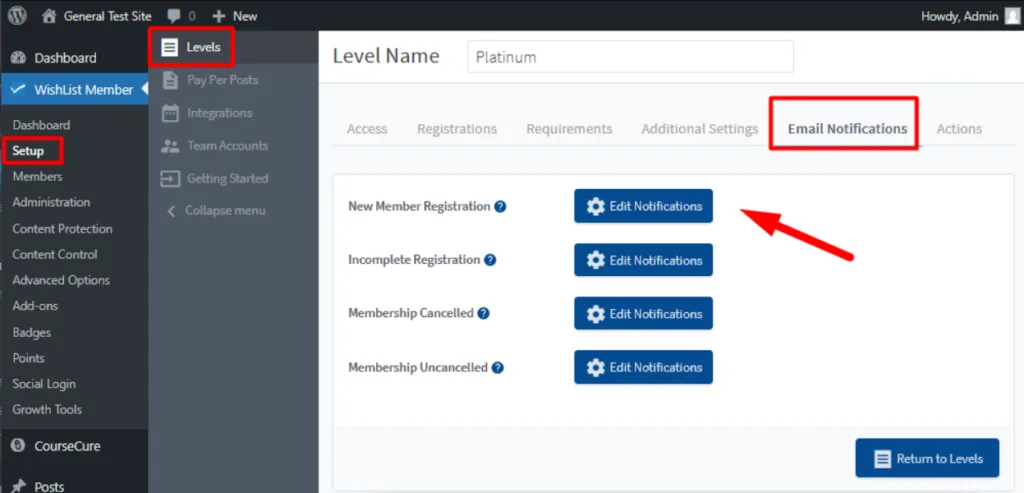This screenshot has width=1024, height=493.
Task: Click the Pay Per Posts document icon
Action: coord(170,80)
